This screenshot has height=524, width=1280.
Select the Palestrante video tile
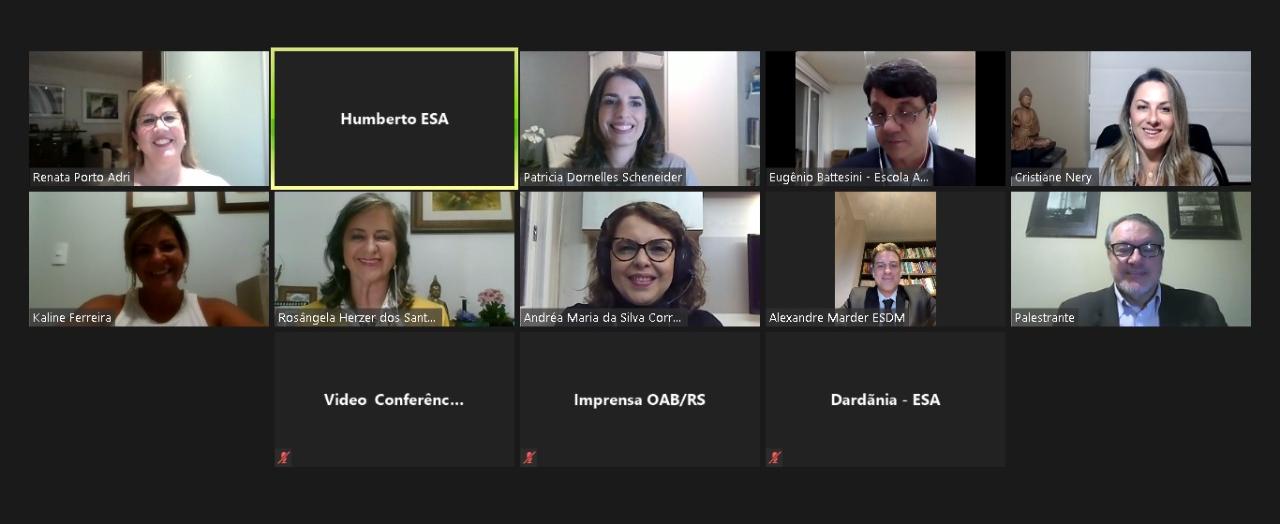coord(1131,259)
